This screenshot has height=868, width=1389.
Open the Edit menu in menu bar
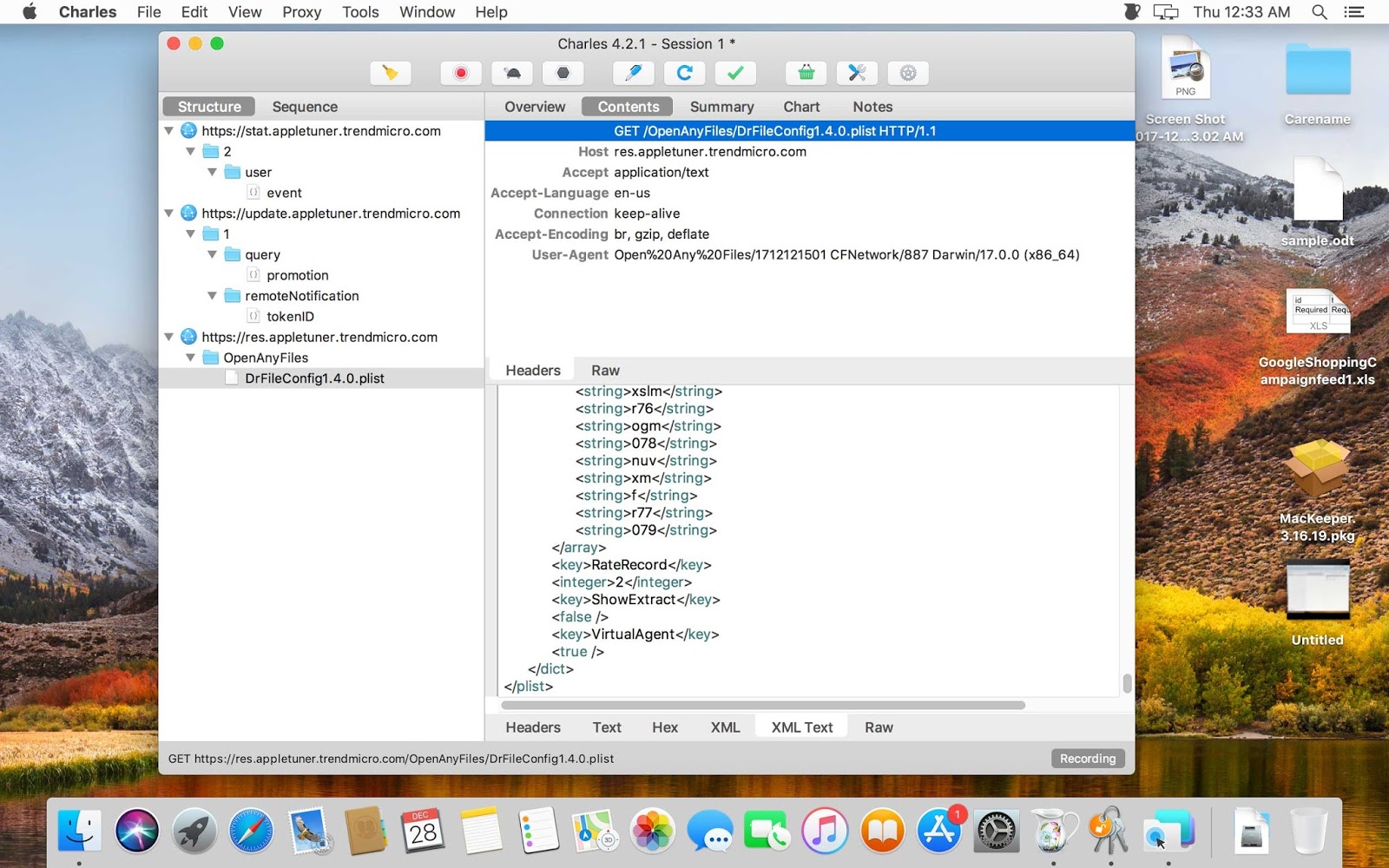(194, 12)
